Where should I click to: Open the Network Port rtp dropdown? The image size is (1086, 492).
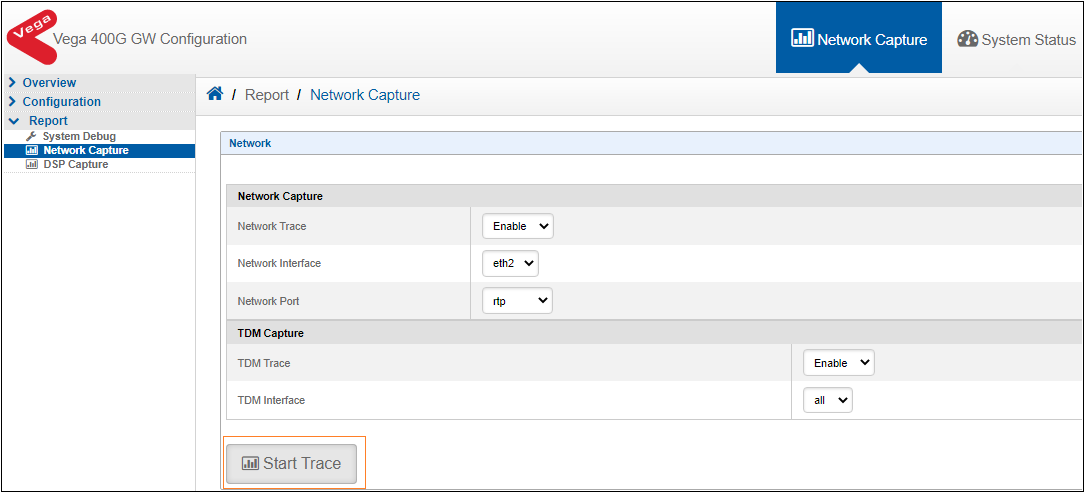(x=517, y=301)
